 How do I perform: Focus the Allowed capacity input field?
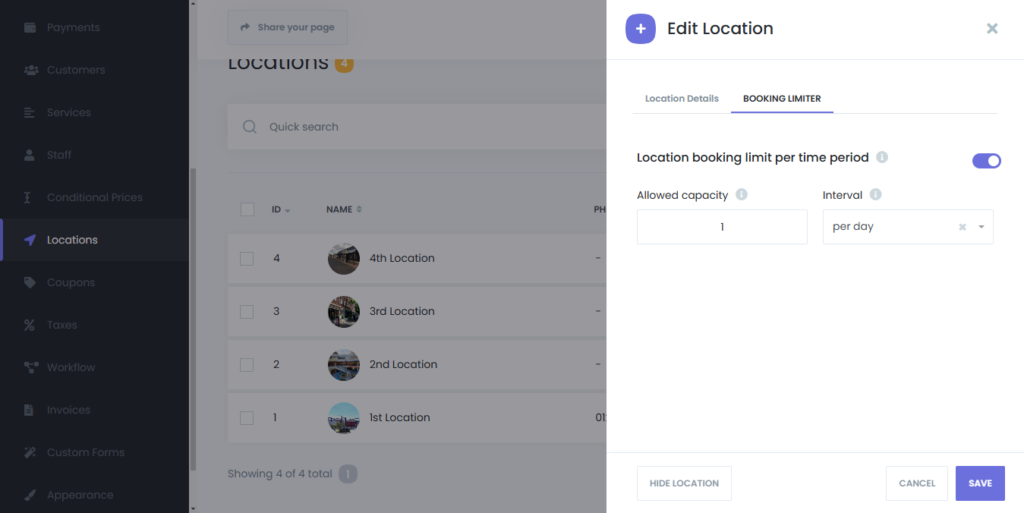point(721,227)
